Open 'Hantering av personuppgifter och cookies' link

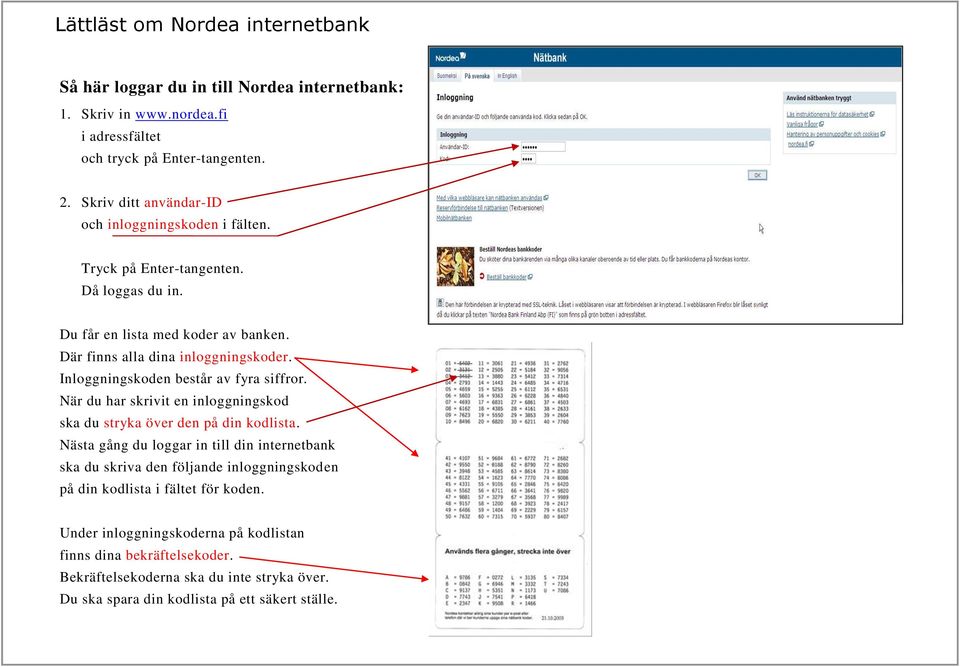click(x=833, y=134)
